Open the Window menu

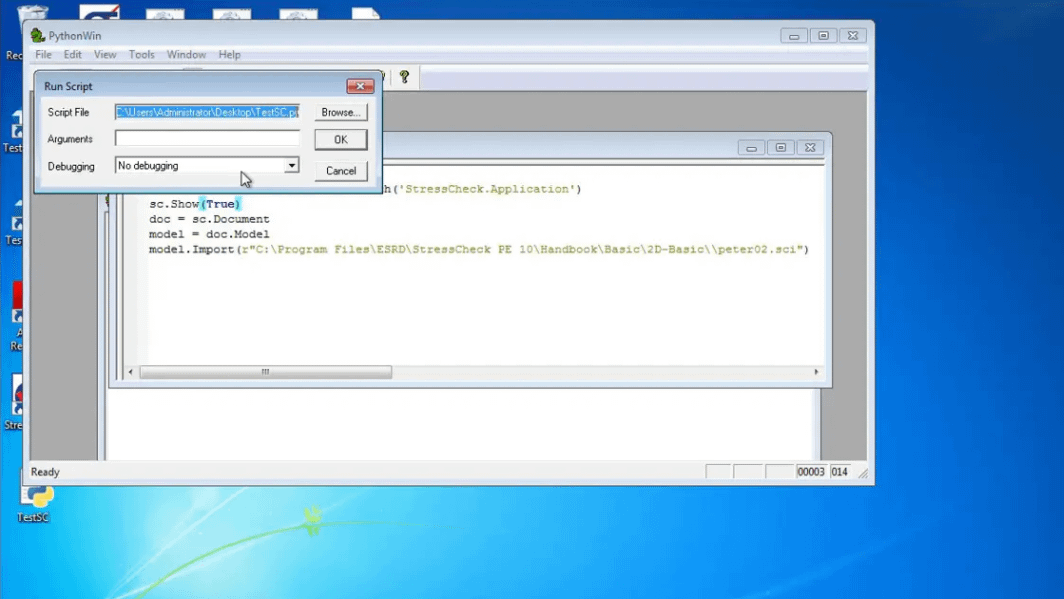[x=186, y=55]
